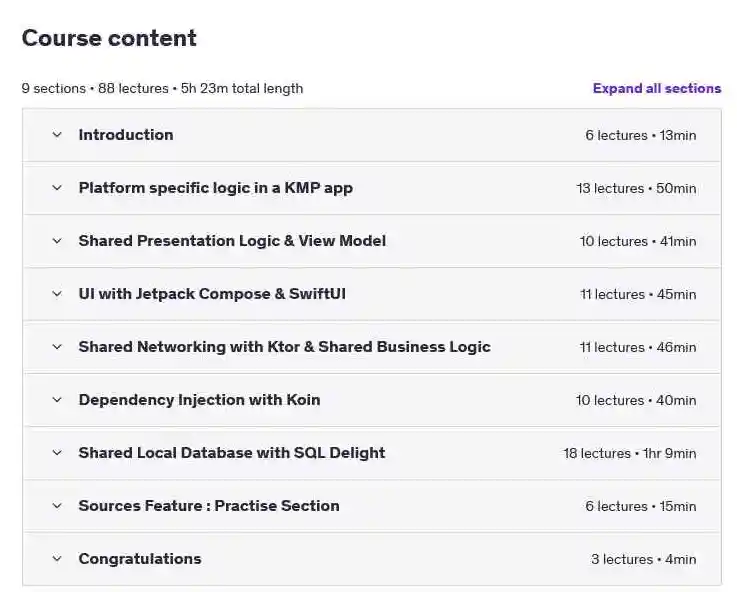
Task: Click the Congratulations section title
Action: (140, 559)
